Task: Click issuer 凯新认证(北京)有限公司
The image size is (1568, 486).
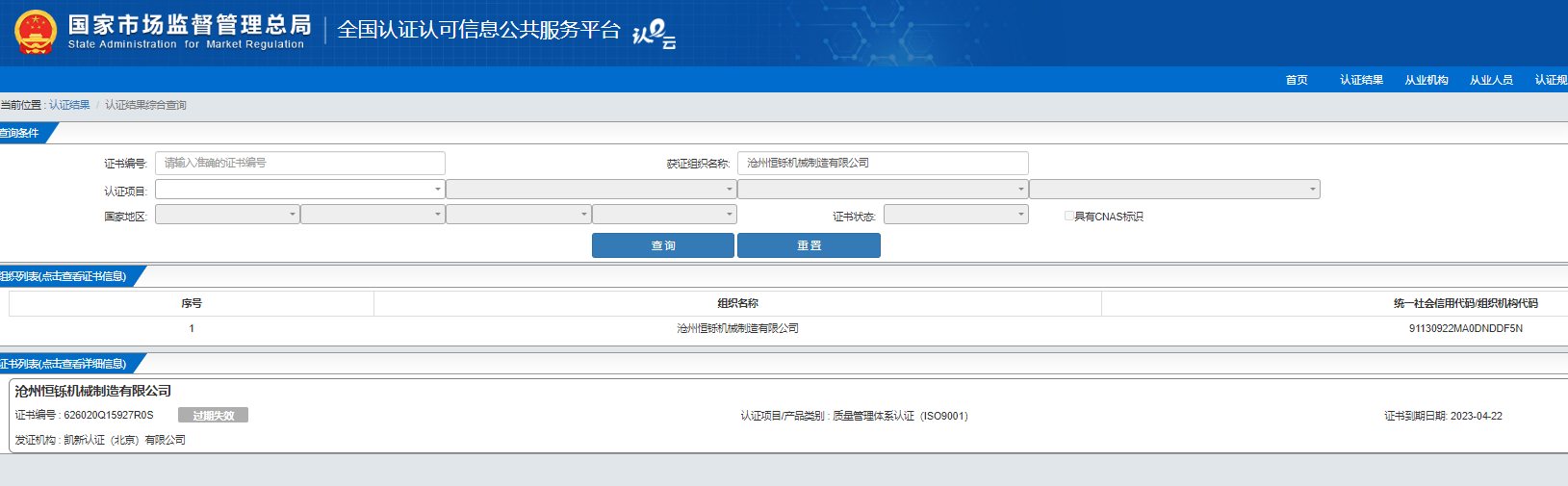Action: pos(124,440)
